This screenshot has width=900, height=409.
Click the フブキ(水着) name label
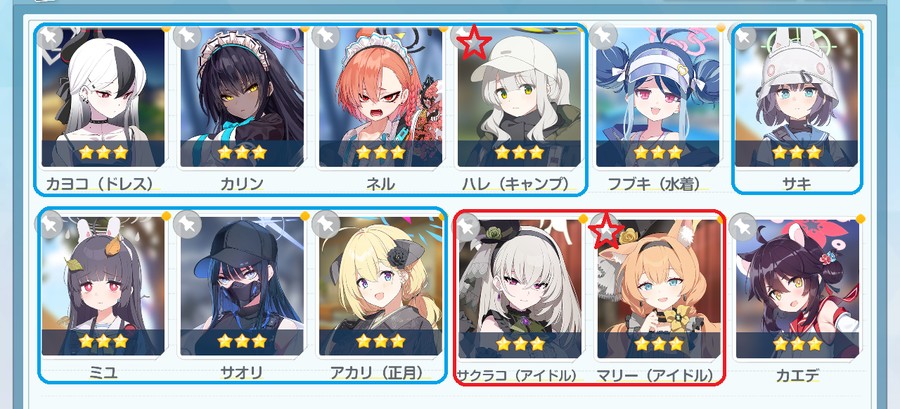point(657,183)
